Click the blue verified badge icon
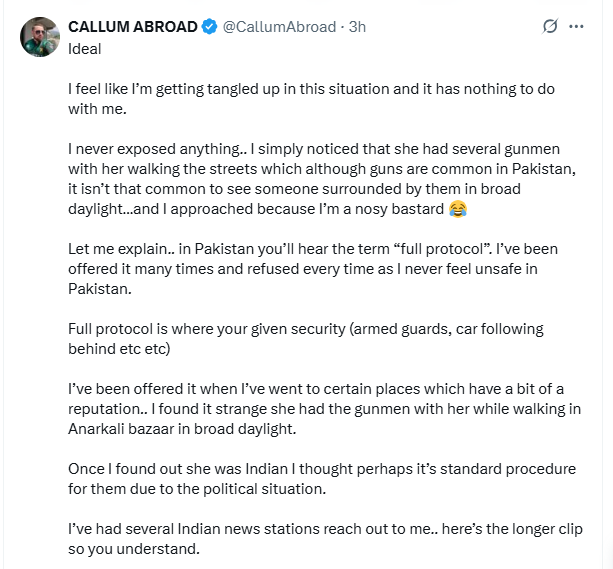Viewport: 613px width, 569px height. pos(207,27)
